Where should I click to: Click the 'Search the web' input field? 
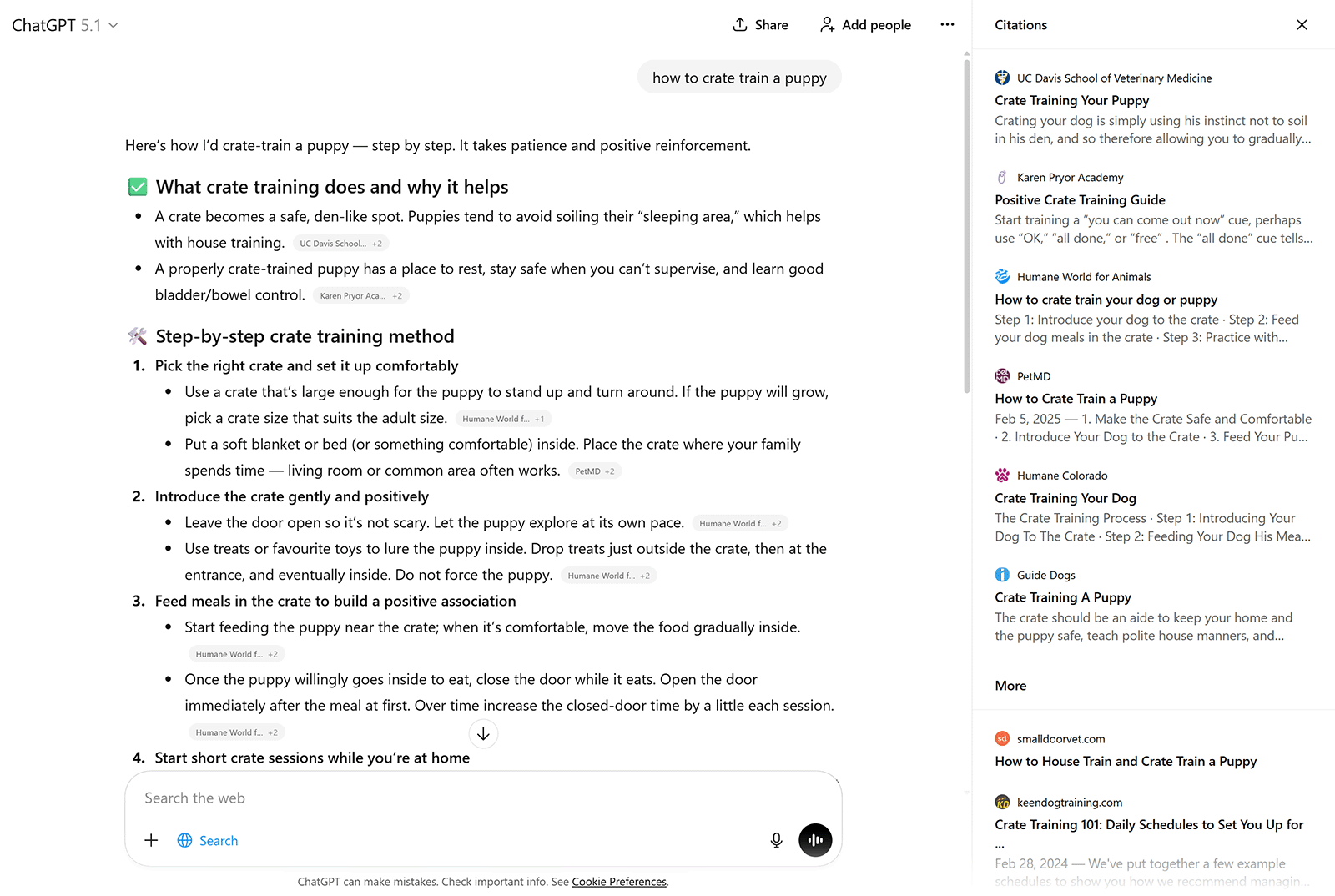point(334,798)
